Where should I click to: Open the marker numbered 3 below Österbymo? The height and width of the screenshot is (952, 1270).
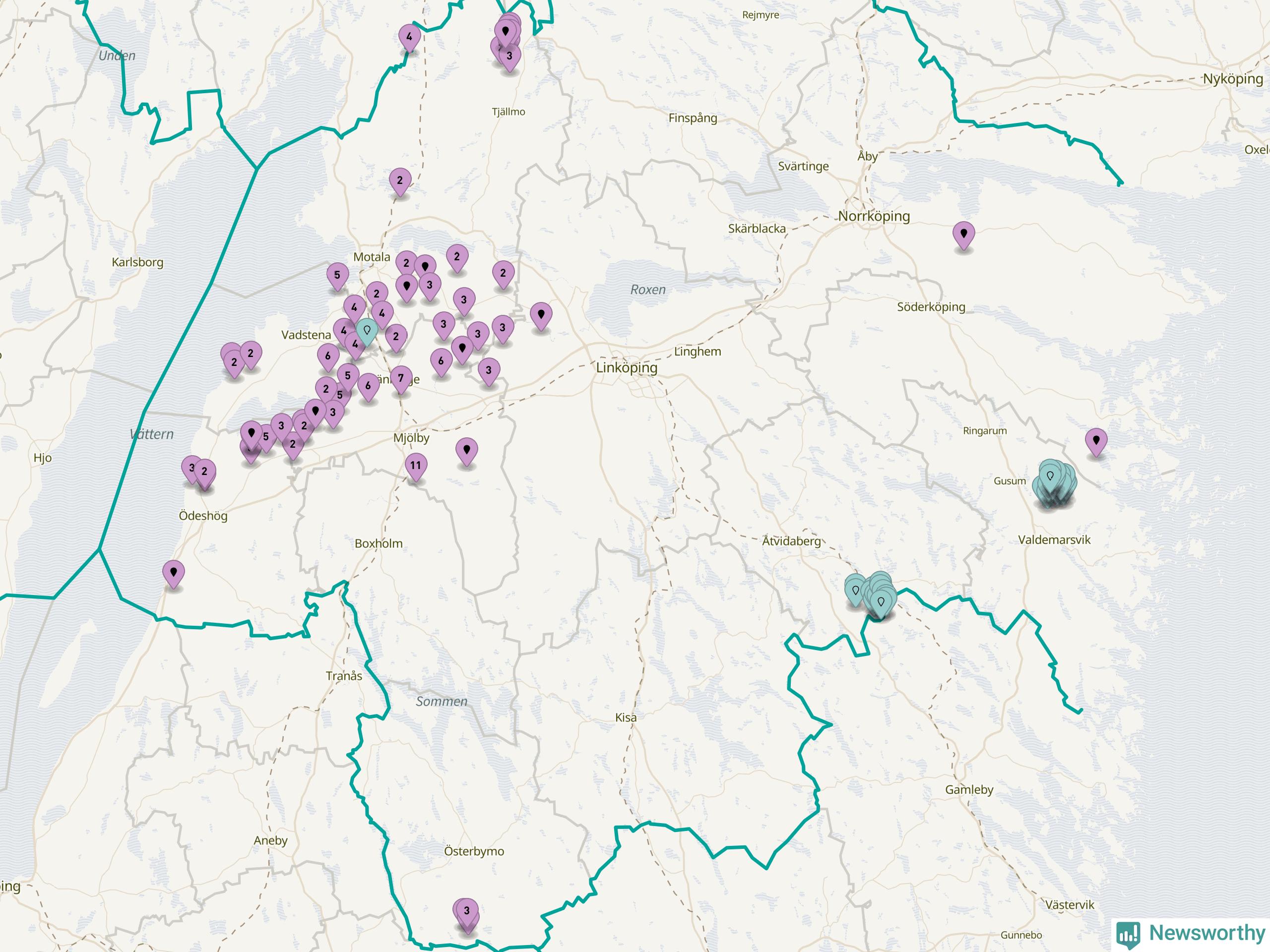click(467, 912)
